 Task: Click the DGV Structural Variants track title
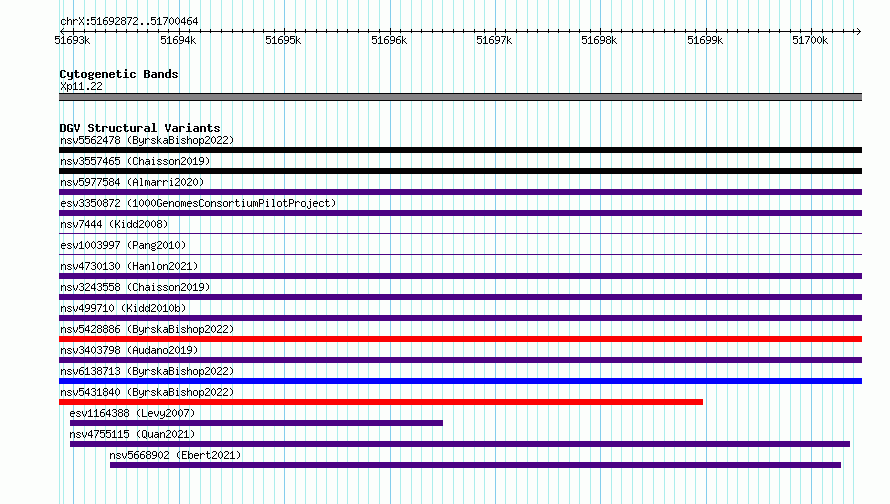click(x=140, y=128)
